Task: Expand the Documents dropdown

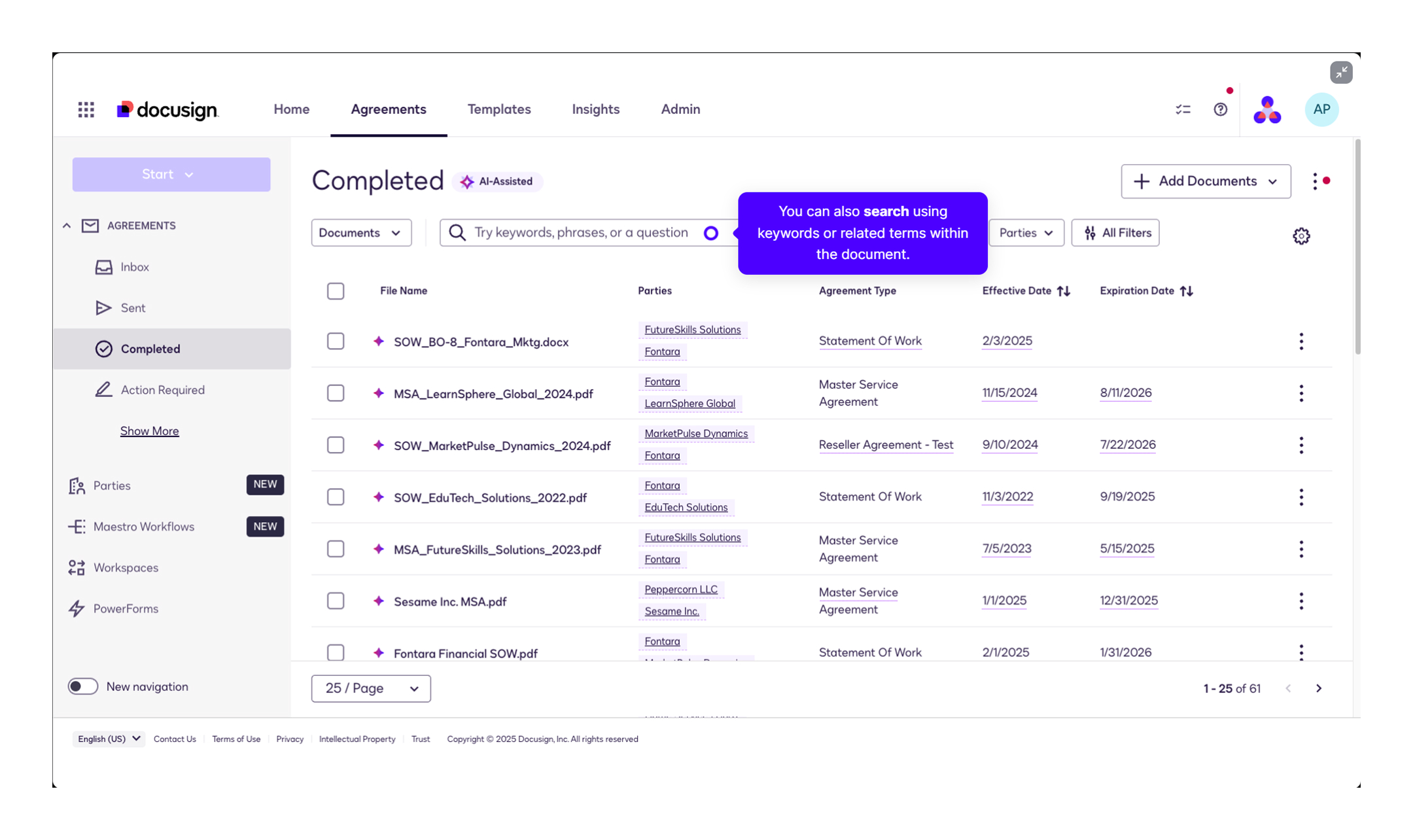Action: (x=360, y=233)
